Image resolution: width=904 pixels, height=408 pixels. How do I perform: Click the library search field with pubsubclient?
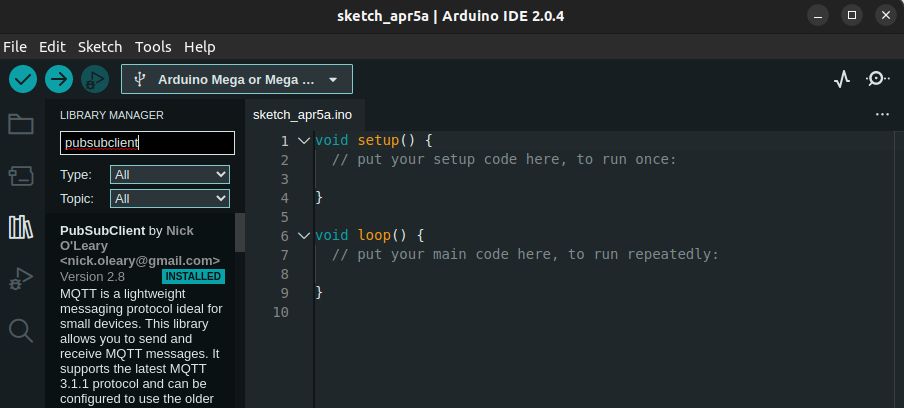[147, 143]
